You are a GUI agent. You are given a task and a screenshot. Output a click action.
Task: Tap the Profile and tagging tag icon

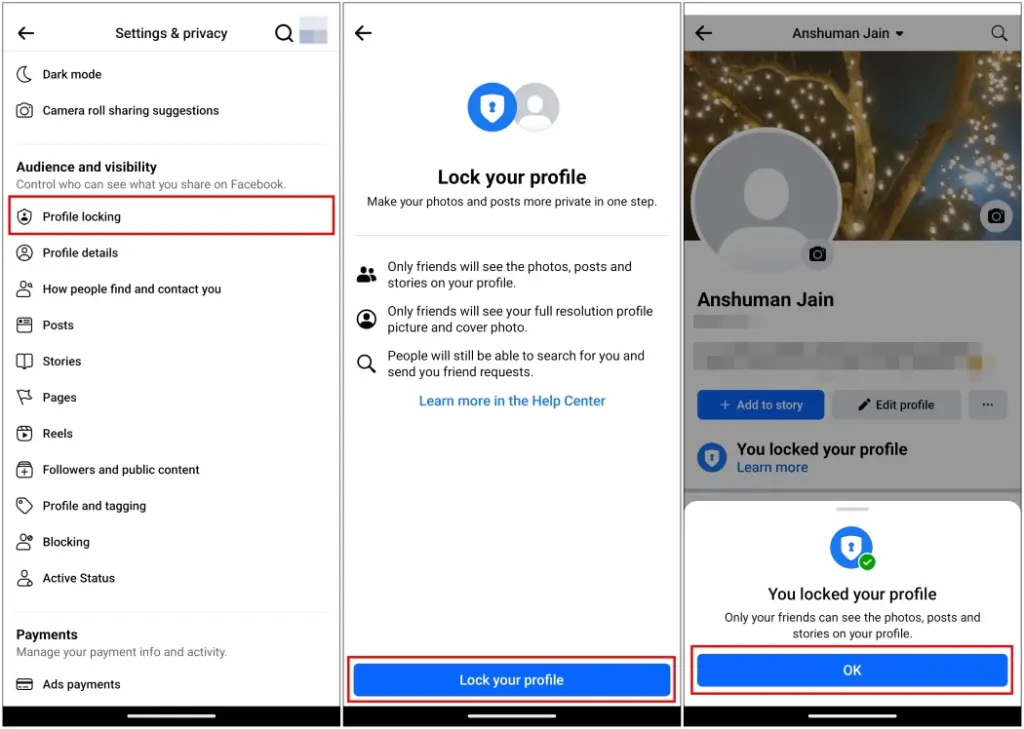(x=24, y=506)
